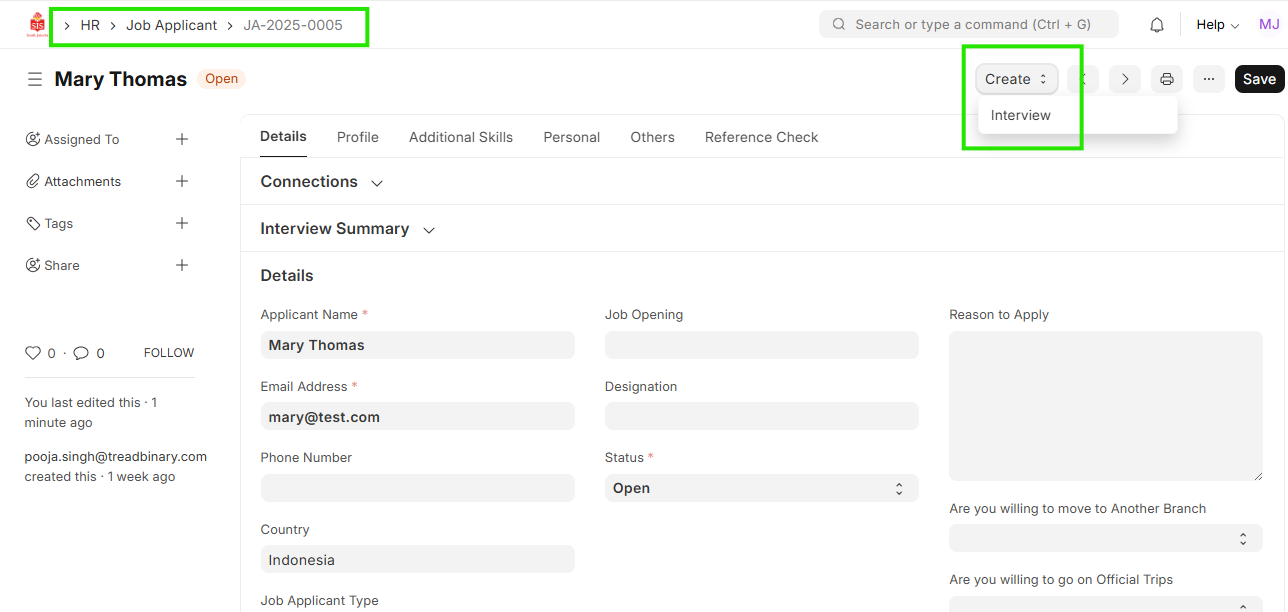This screenshot has width=1288, height=612.
Task: Add an assignee with plus icon
Action: tap(182, 139)
